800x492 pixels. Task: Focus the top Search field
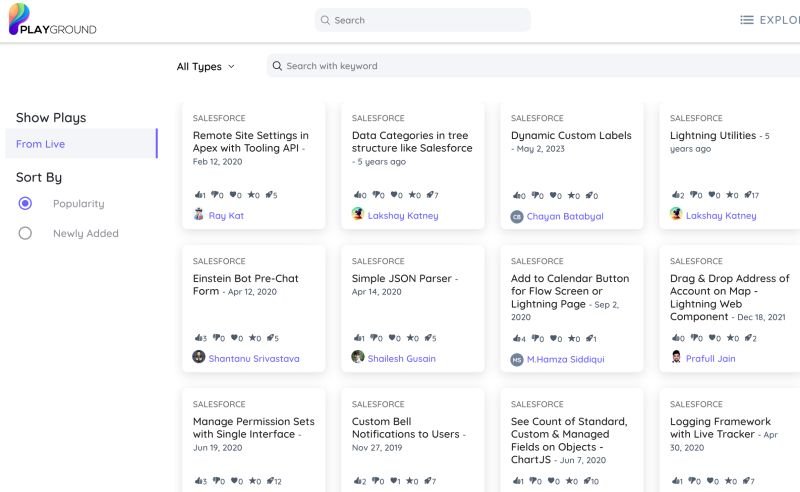(422, 20)
